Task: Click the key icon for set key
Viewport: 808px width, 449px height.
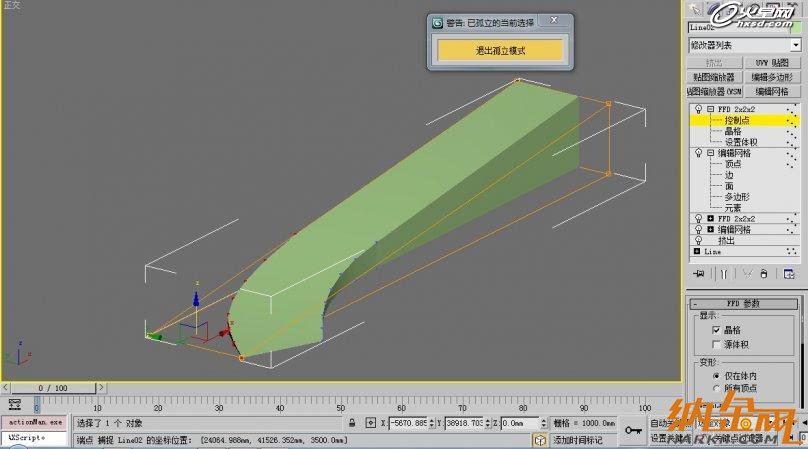Action: (633, 430)
